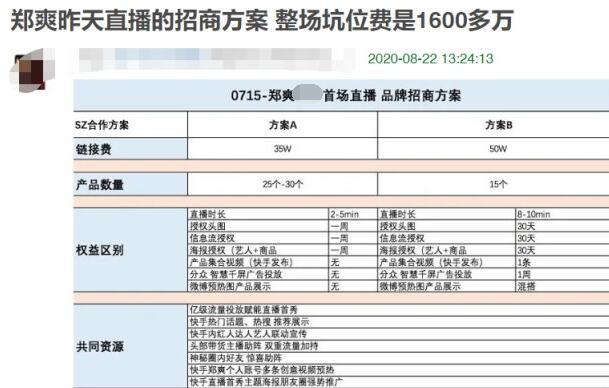
Task: Click 直播时长 label beside 2-5min
Action: click(208, 214)
